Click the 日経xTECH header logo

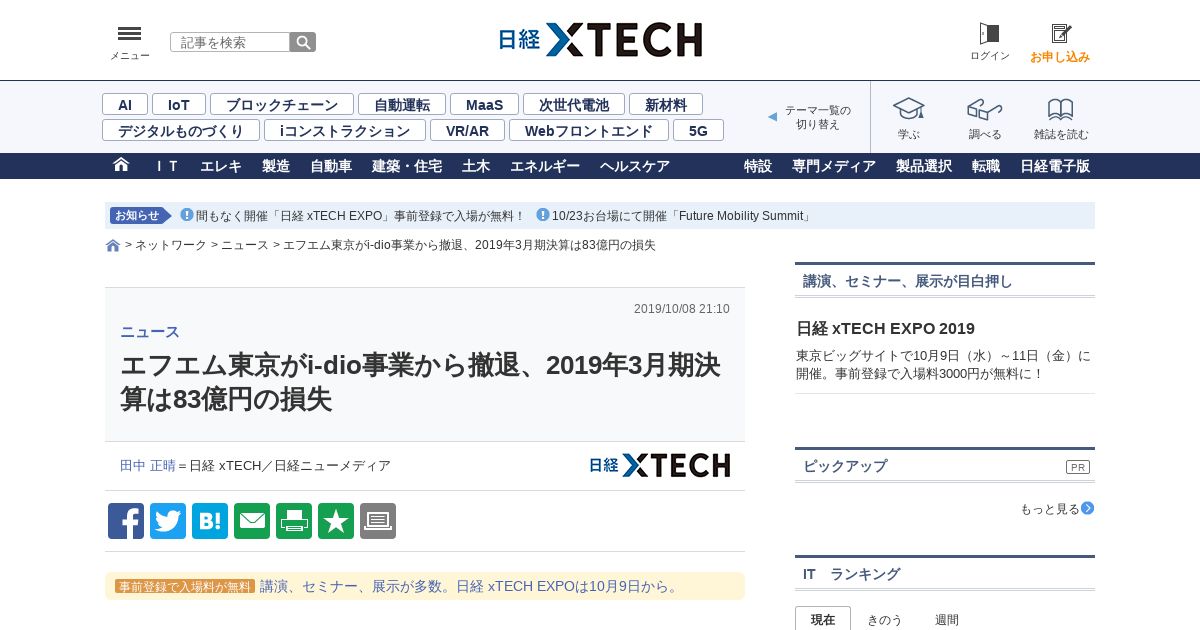[x=600, y=40]
